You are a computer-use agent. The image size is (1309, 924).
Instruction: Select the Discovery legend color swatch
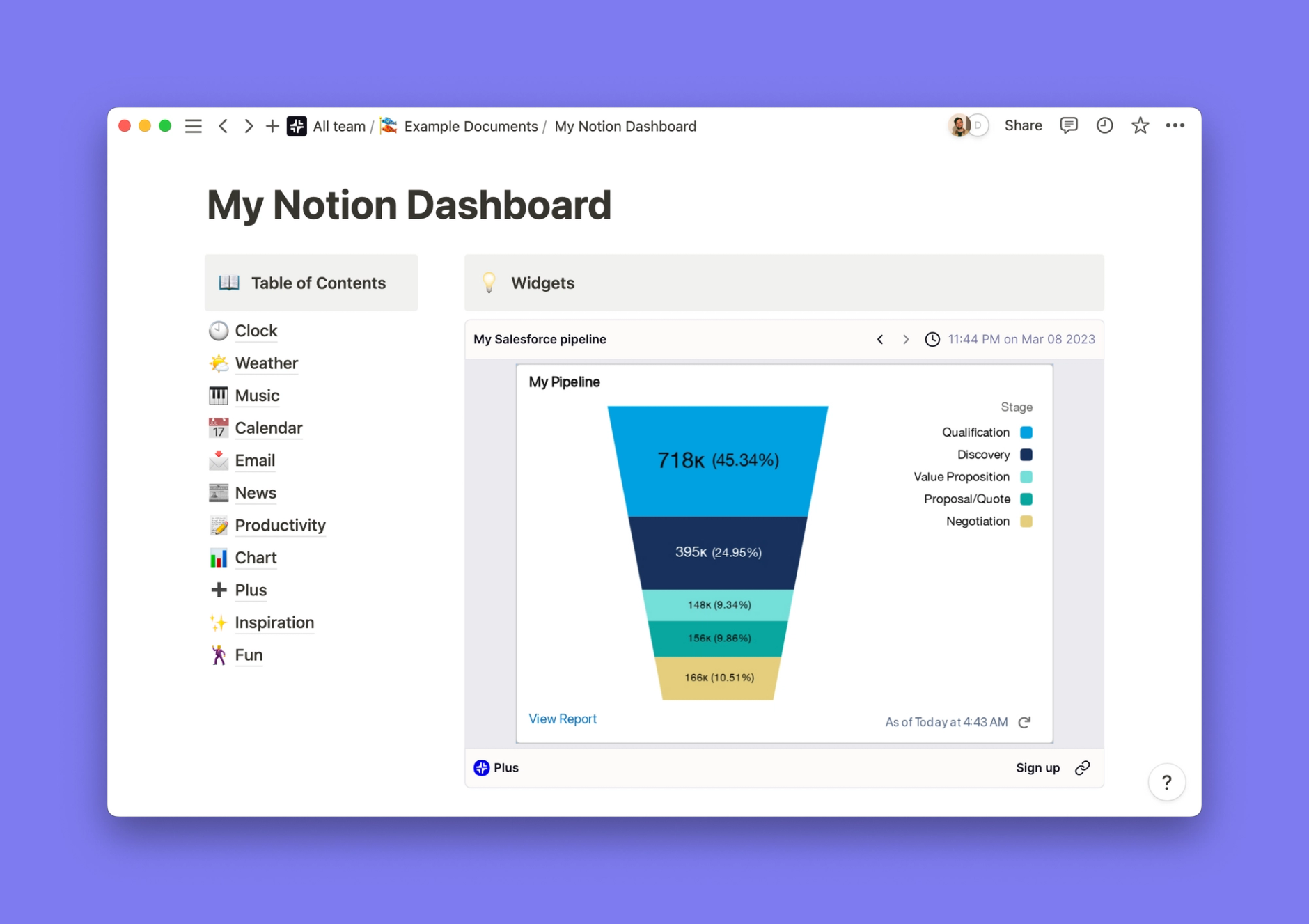(1026, 455)
